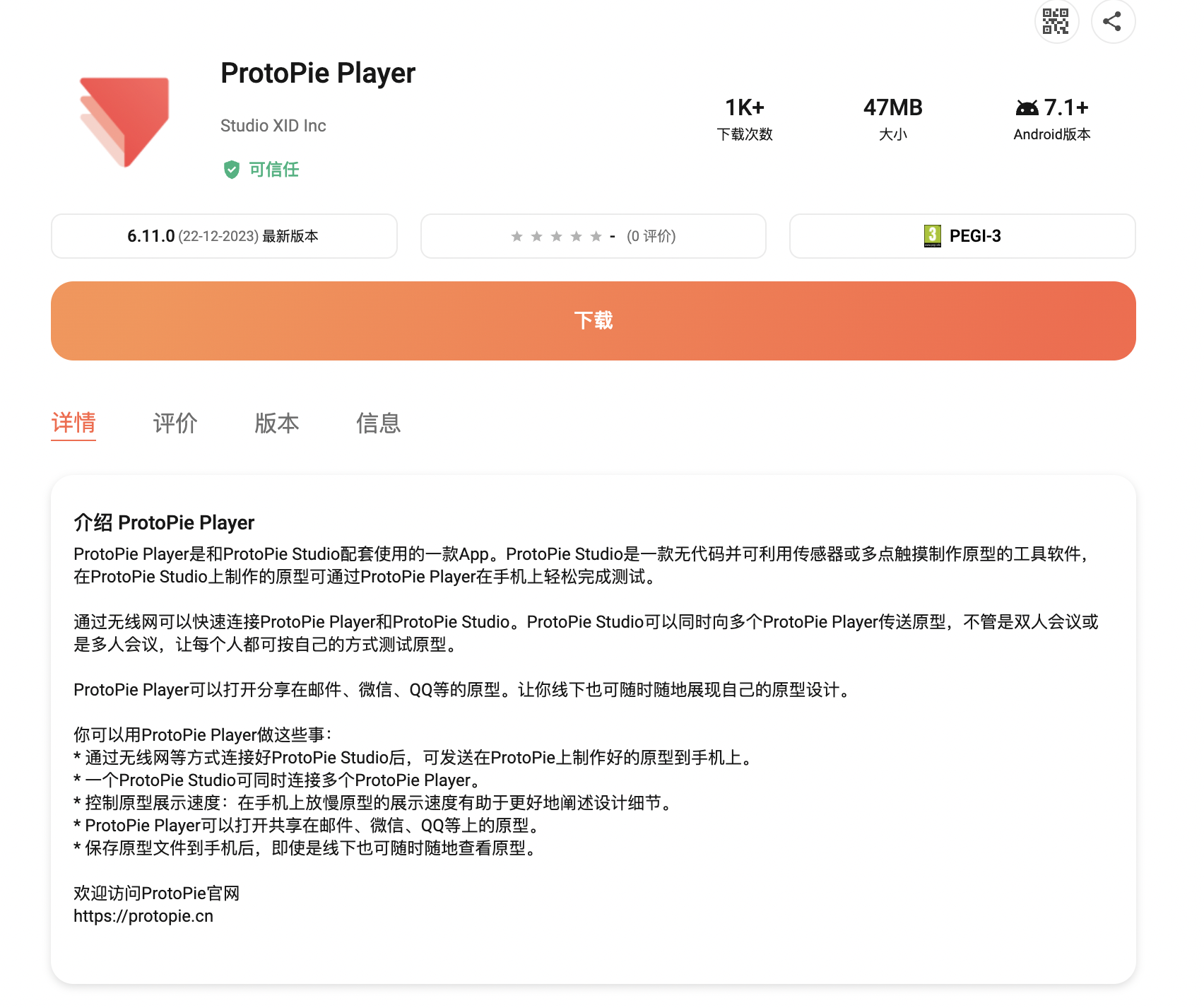The height and width of the screenshot is (1008, 1204).
Task: Click the share icon
Action: (x=1113, y=22)
